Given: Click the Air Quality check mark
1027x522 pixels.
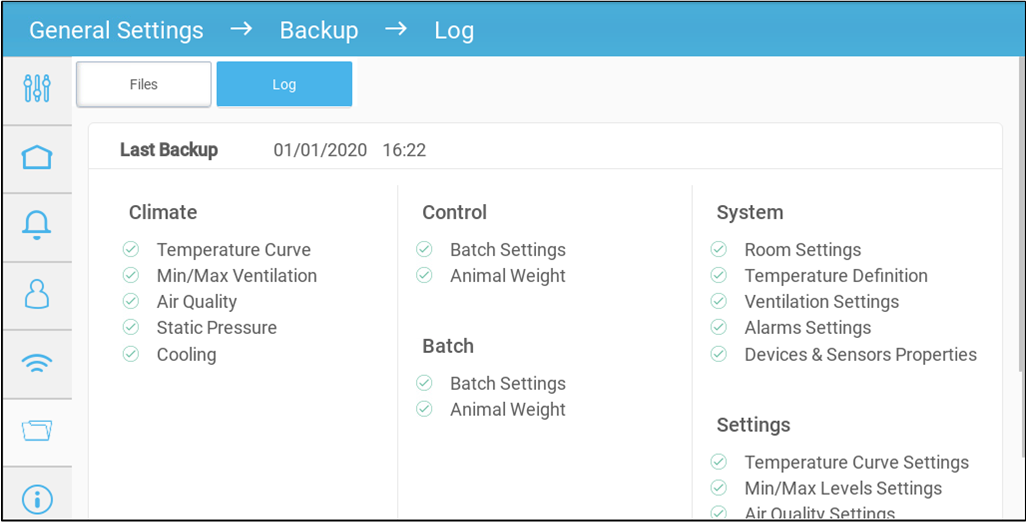Looking at the screenshot, I should tap(131, 302).
